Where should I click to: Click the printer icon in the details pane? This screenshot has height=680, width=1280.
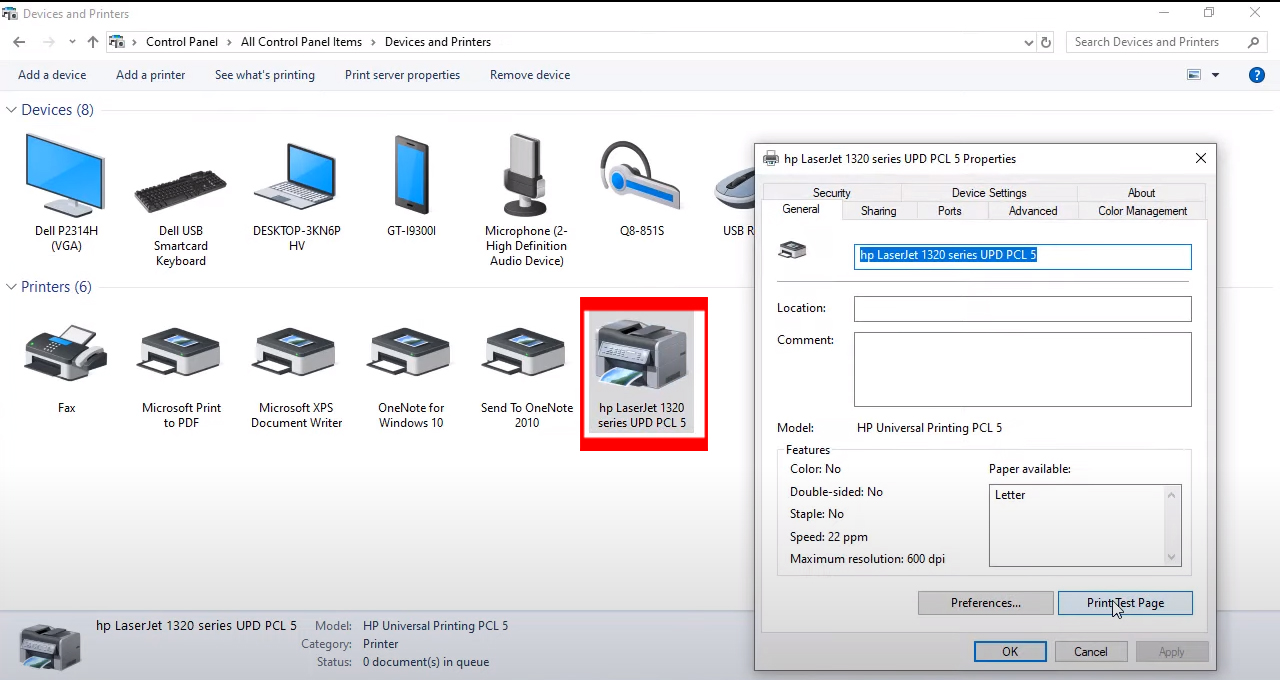[x=50, y=646]
